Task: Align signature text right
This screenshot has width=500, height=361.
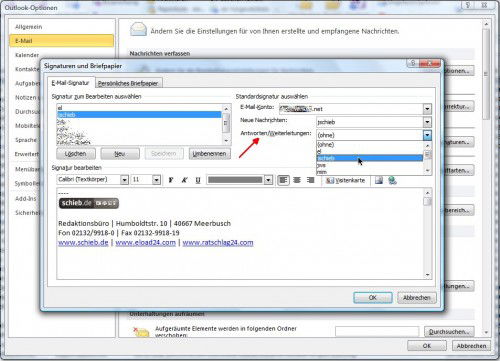Action: tap(310, 180)
